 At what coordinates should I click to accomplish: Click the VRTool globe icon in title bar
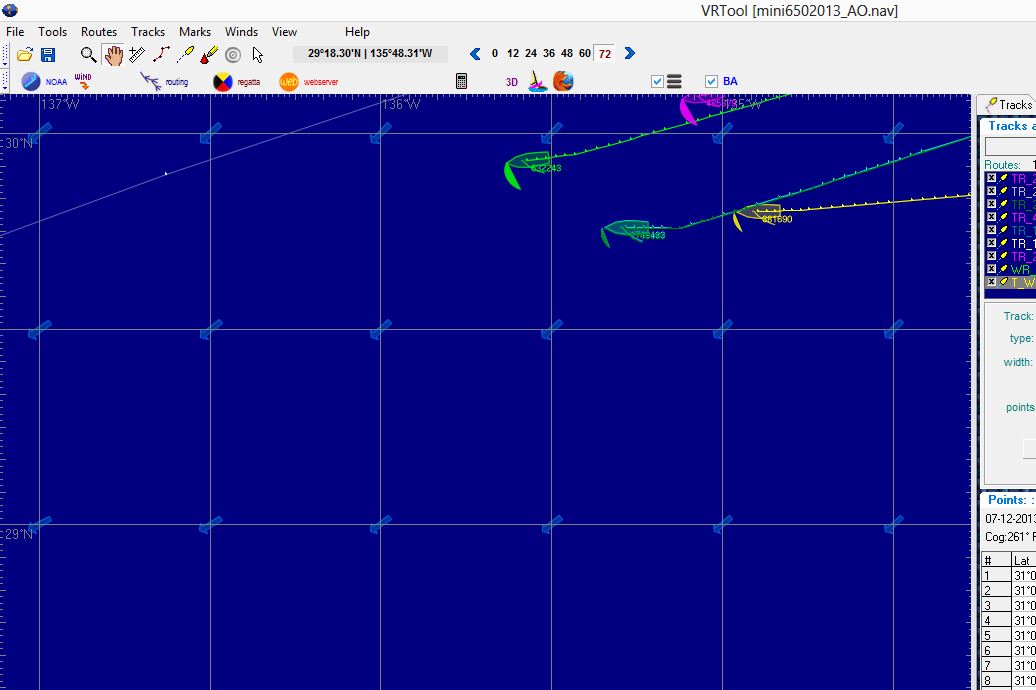10,10
